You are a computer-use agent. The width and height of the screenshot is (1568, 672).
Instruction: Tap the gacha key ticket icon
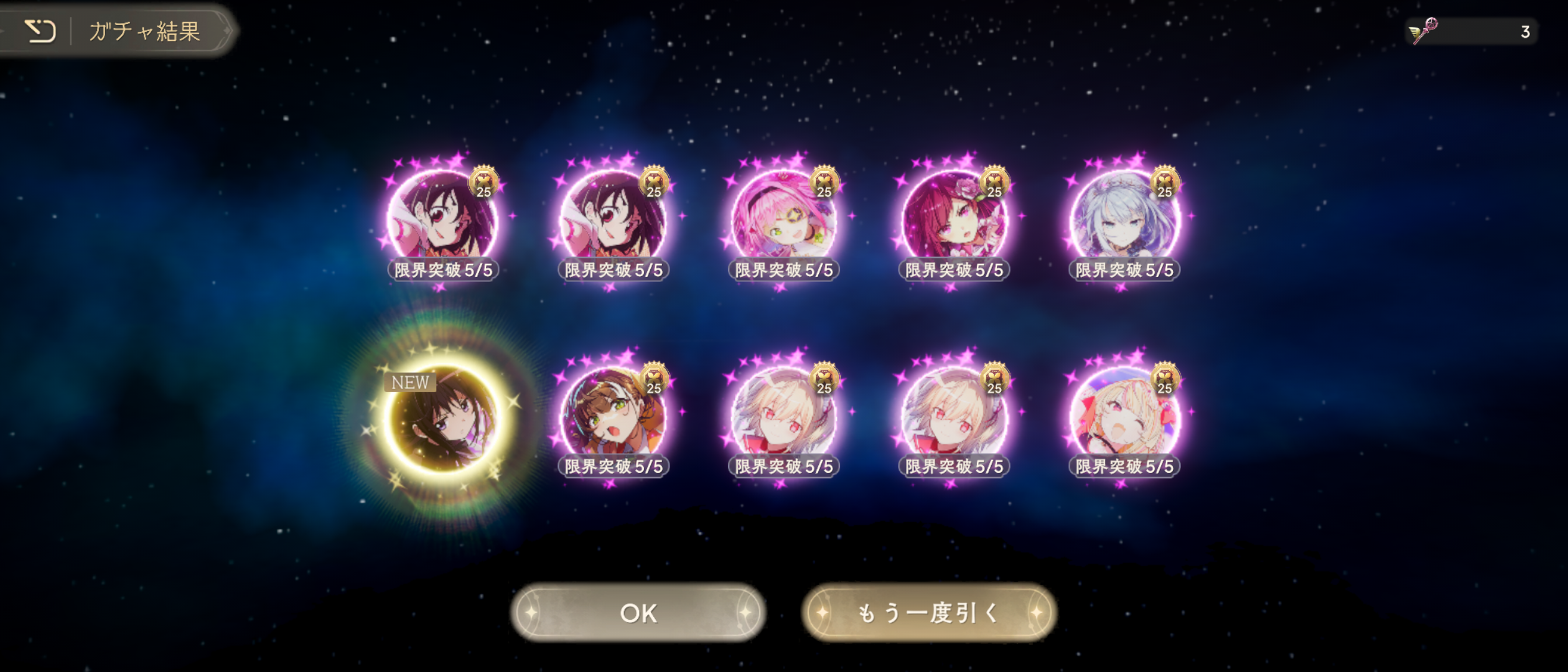(x=1424, y=30)
